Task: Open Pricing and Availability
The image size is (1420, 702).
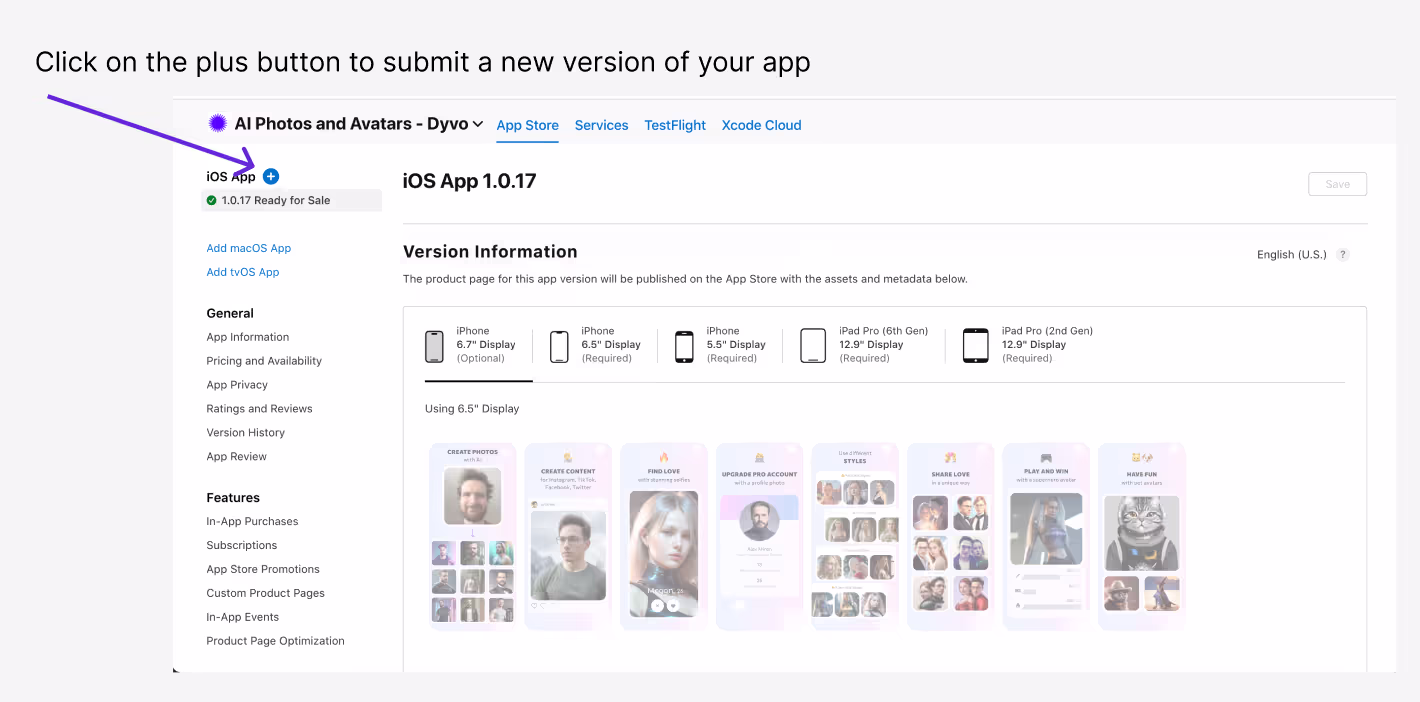Action: (x=264, y=361)
